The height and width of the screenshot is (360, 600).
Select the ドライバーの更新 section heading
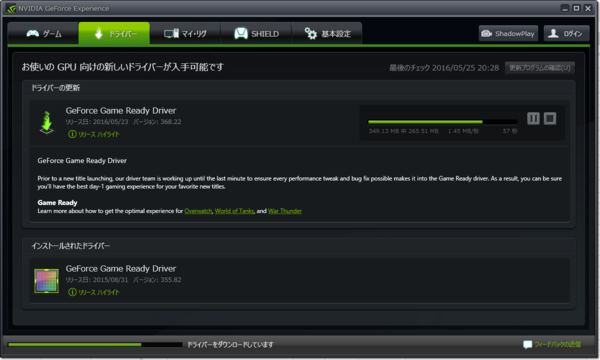(55, 88)
